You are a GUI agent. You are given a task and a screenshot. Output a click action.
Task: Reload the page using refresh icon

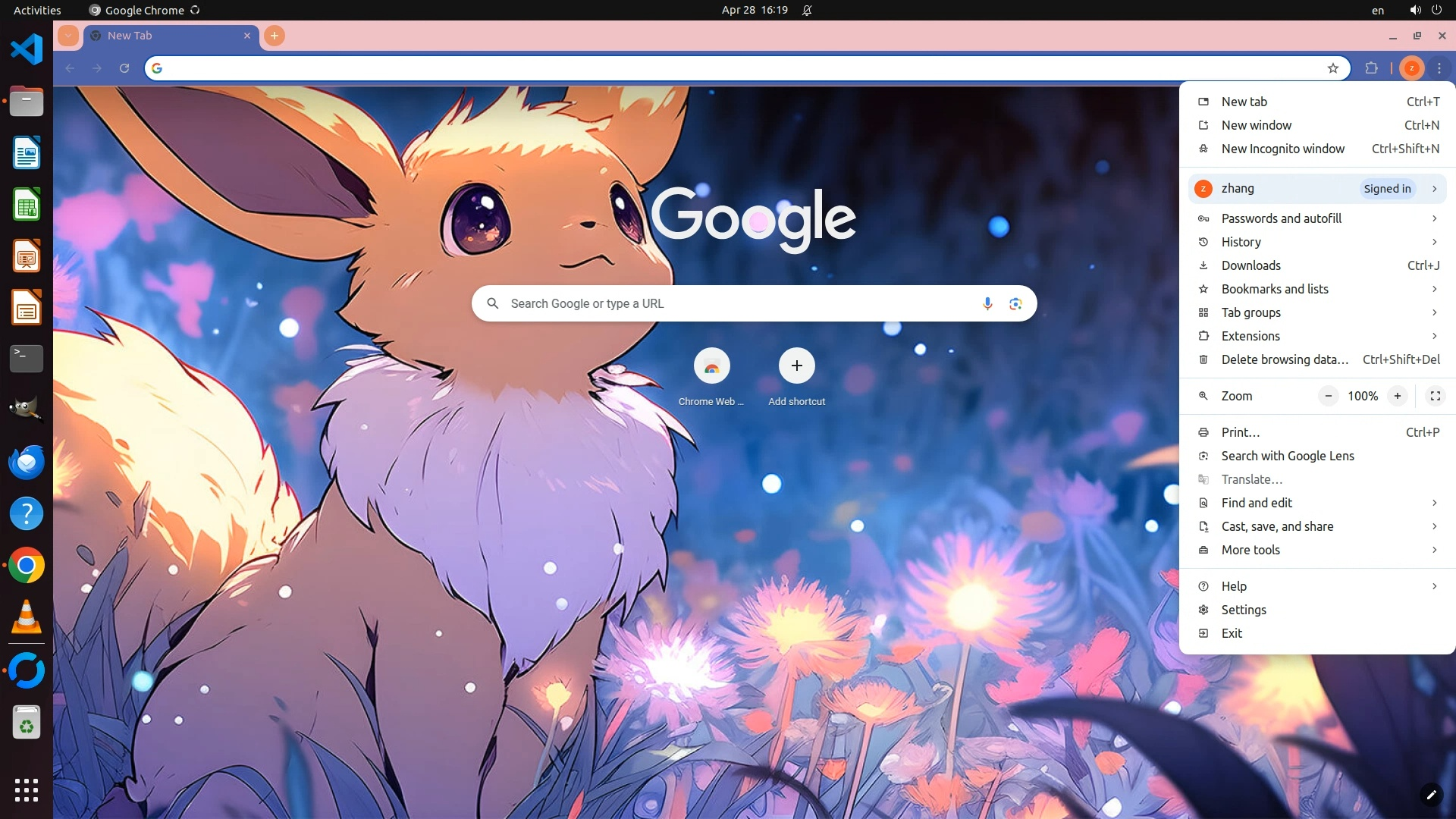[124, 68]
